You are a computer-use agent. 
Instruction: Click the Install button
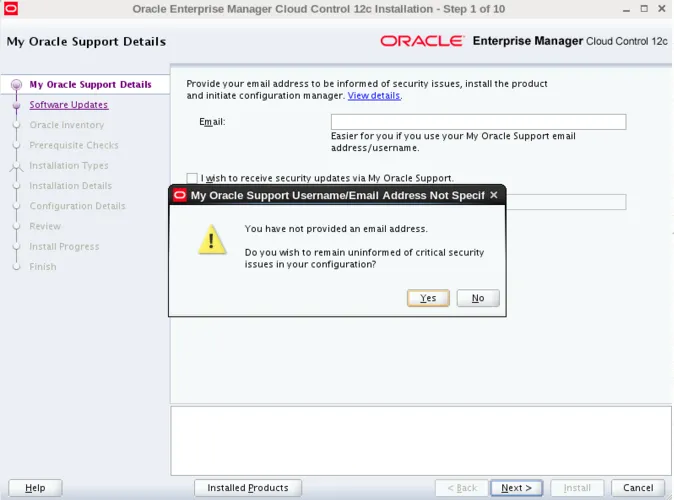tap(577, 488)
